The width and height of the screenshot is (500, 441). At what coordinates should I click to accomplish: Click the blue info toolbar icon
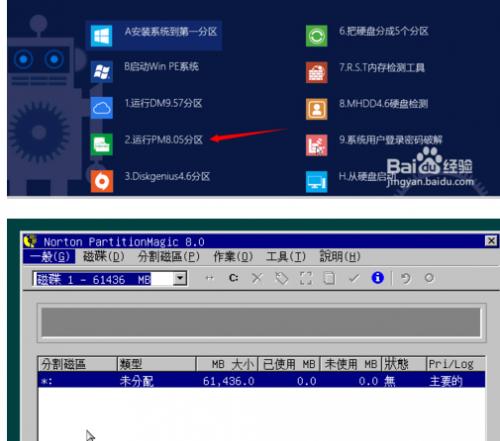[378, 278]
